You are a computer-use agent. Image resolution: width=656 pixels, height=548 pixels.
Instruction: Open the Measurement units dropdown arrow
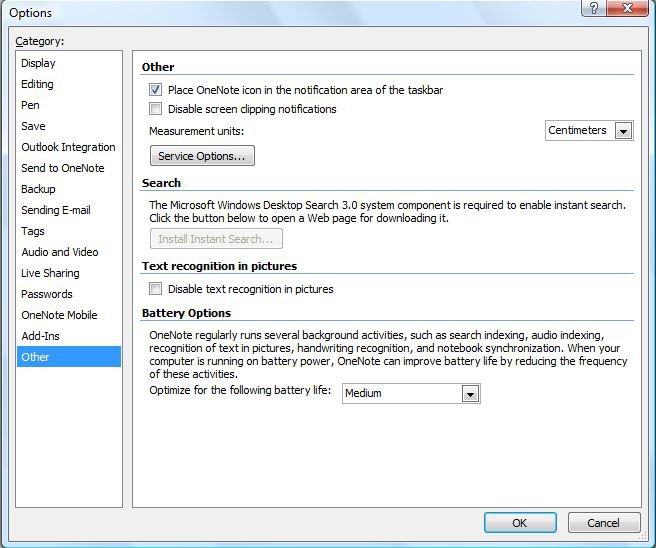(x=623, y=131)
